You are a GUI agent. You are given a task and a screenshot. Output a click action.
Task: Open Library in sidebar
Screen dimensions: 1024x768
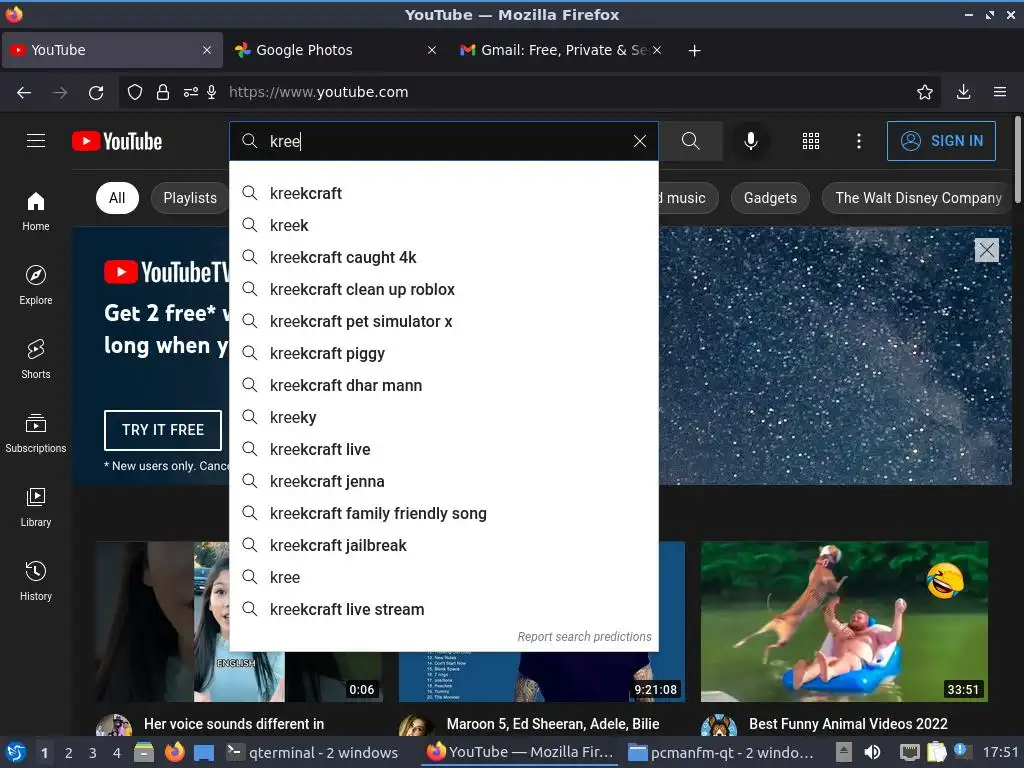[x=36, y=507]
